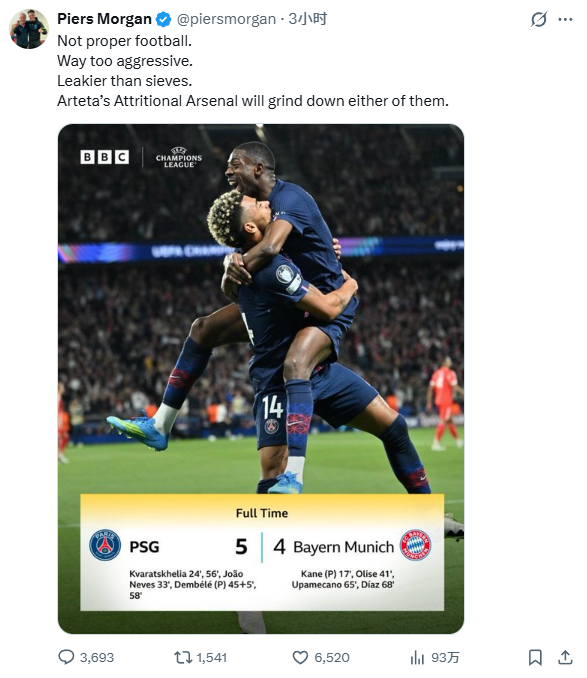
Task: Click the 3,693 replies count
Action: click(97, 658)
